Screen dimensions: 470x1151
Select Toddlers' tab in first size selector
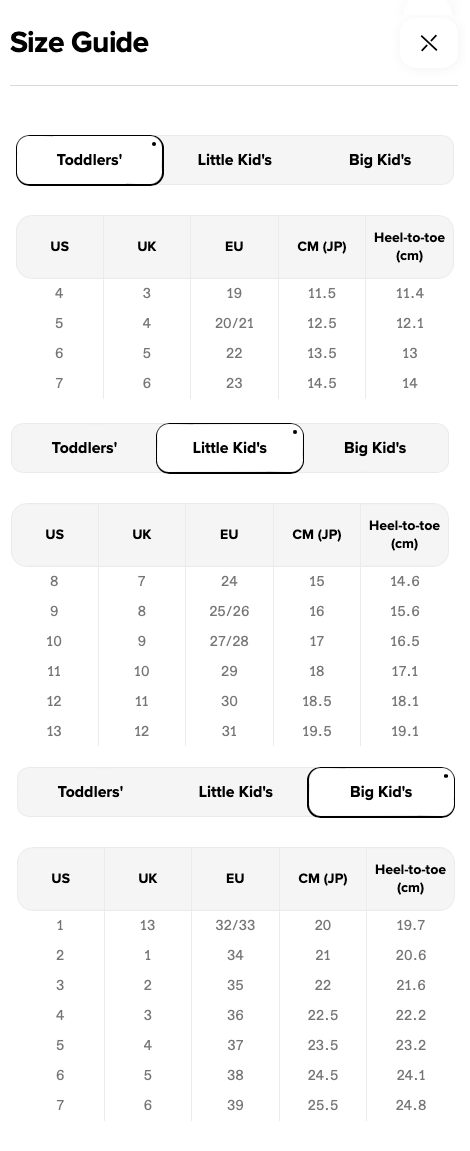click(90, 160)
